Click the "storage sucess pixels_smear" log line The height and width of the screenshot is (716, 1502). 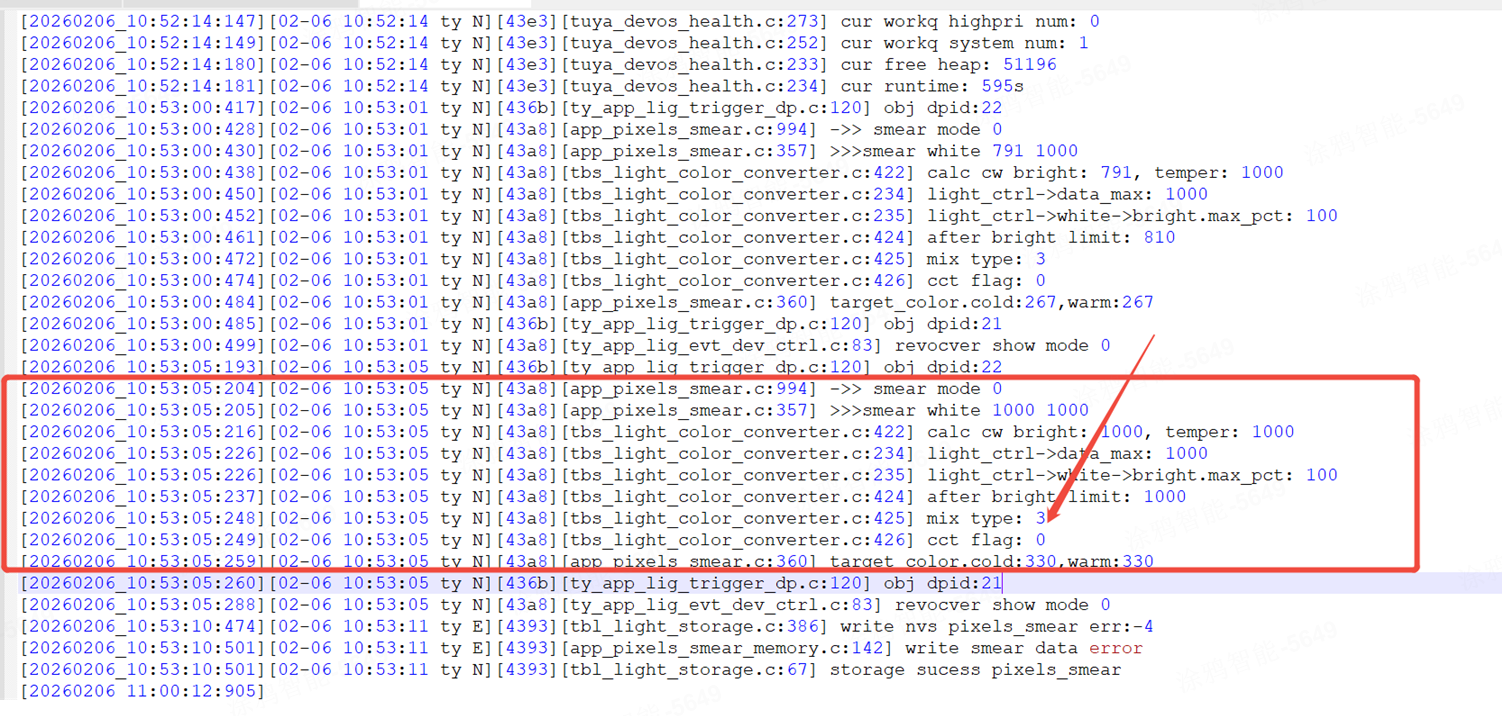click(x=975, y=670)
